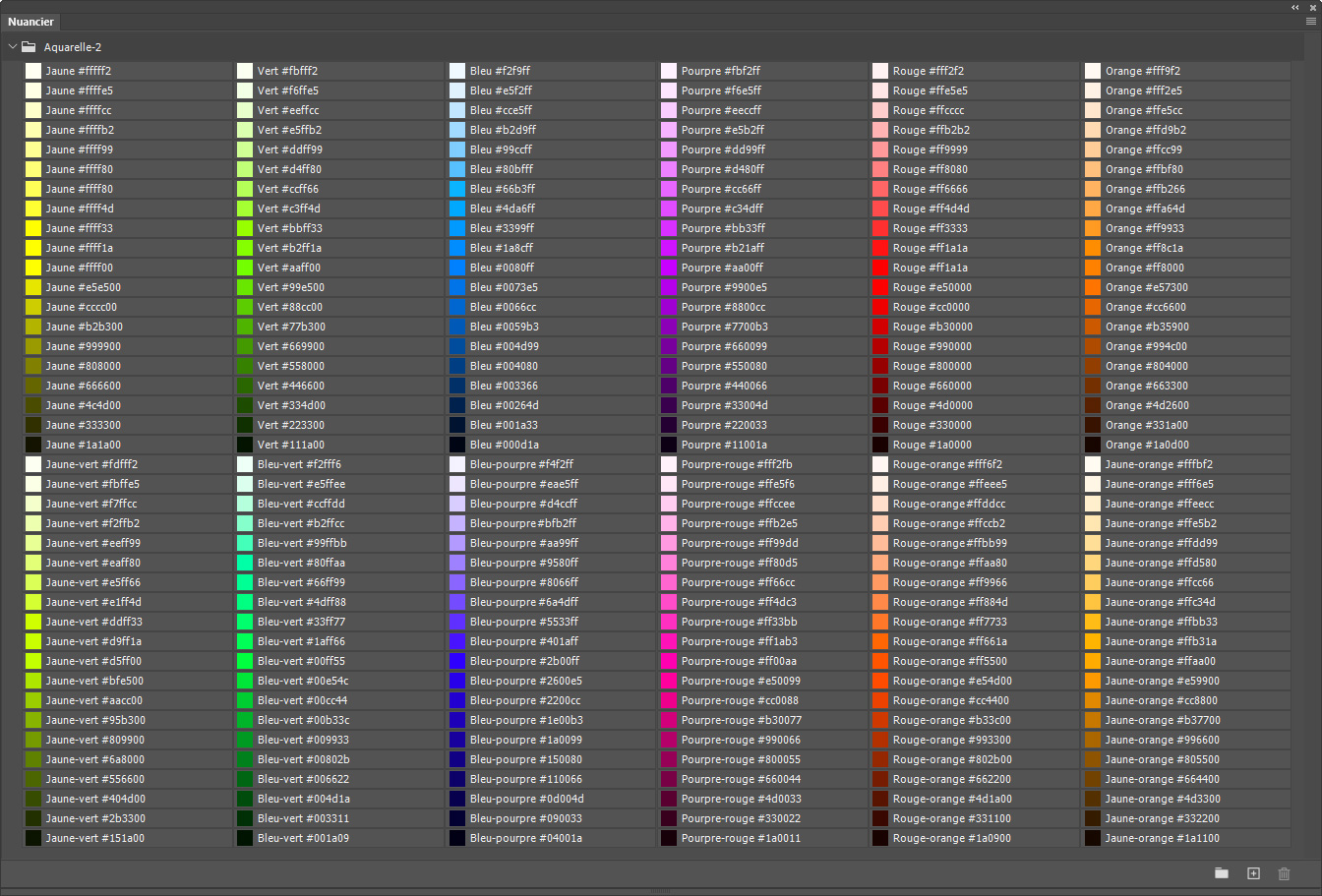Select the Bleu-vert #00ff55 swatch
This screenshot has width=1322, height=896.
click(x=245, y=661)
